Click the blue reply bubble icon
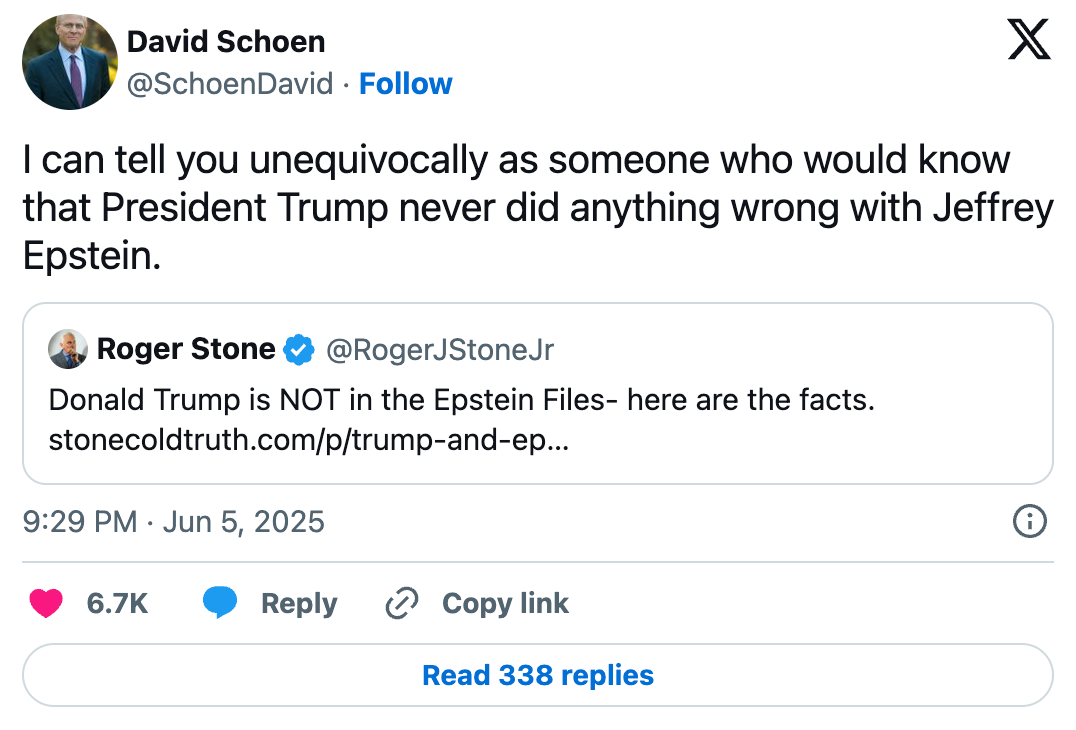Screen dimensions: 1076x730 point(220,602)
